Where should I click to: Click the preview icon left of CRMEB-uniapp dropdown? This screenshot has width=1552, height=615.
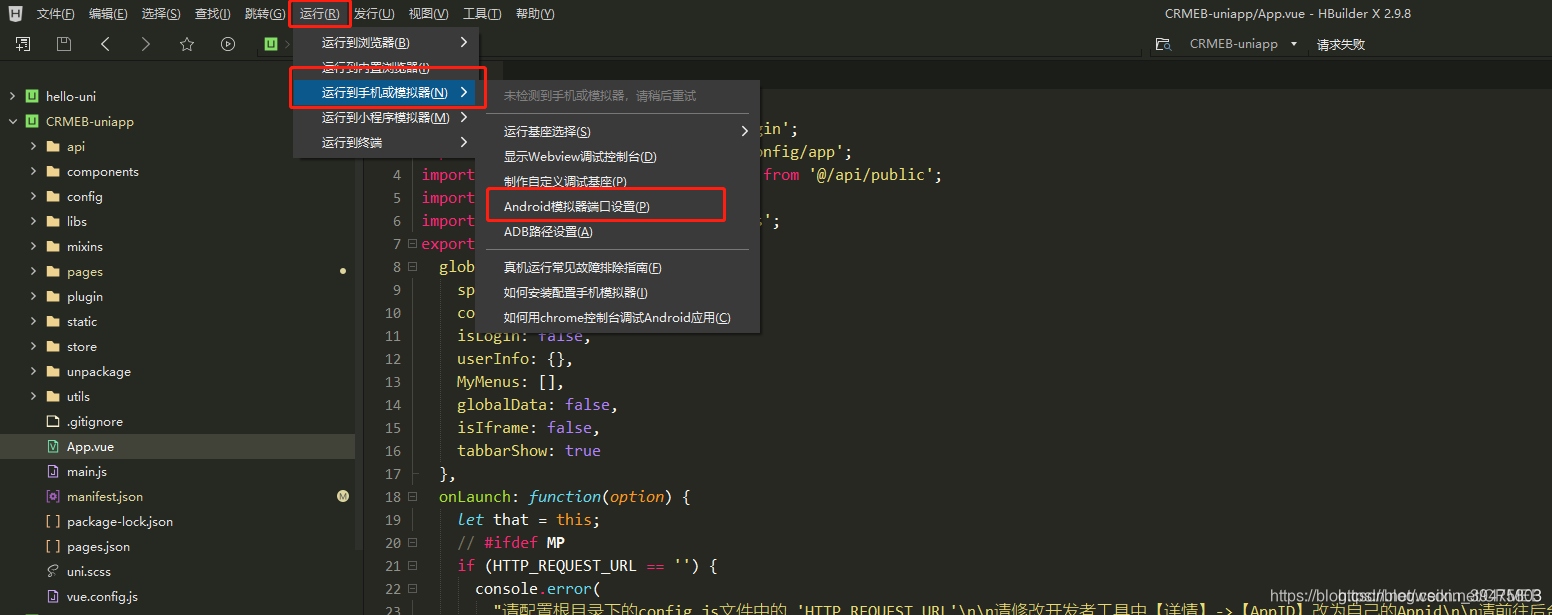click(1163, 44)
